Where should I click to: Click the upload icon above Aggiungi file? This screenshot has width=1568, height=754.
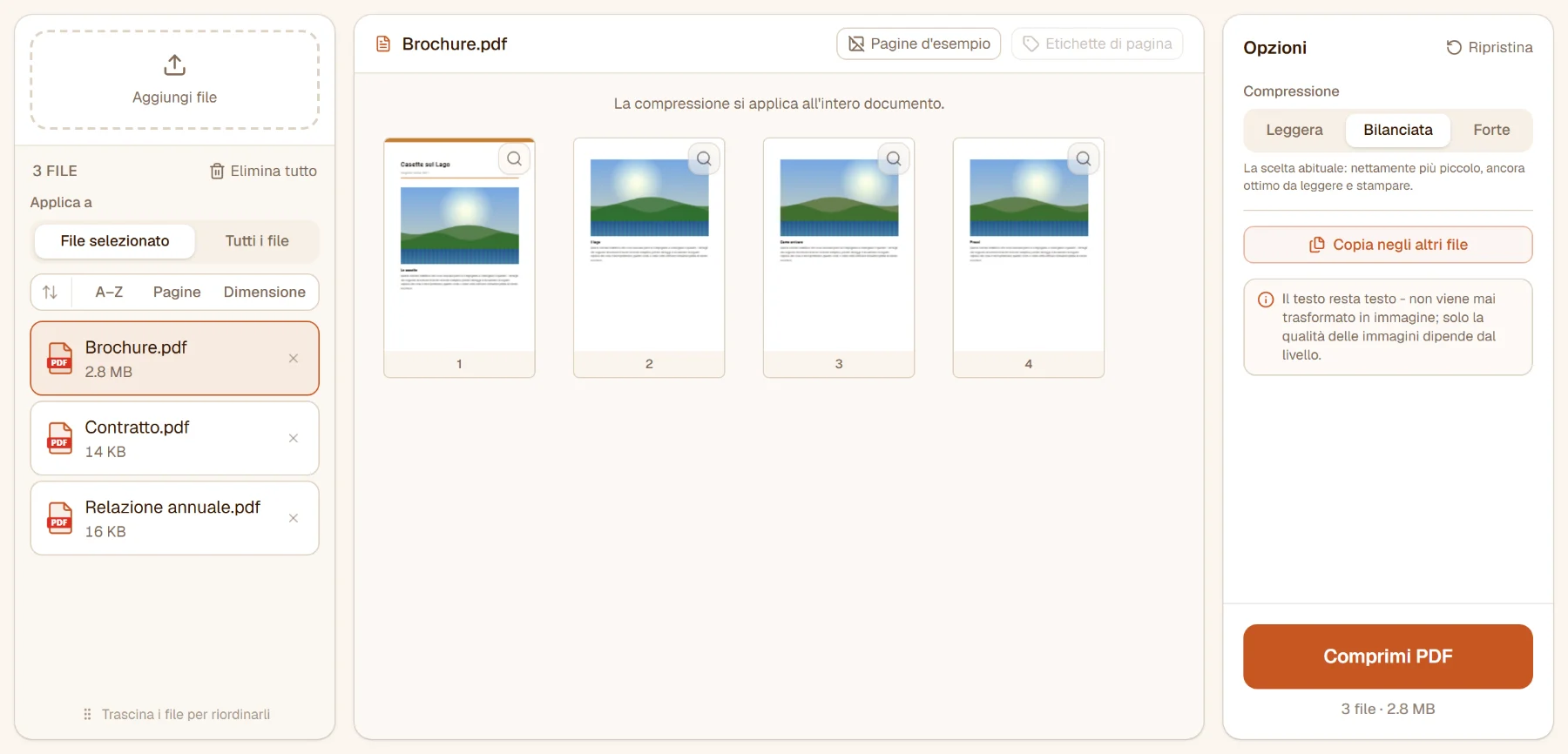coord(174,65)
